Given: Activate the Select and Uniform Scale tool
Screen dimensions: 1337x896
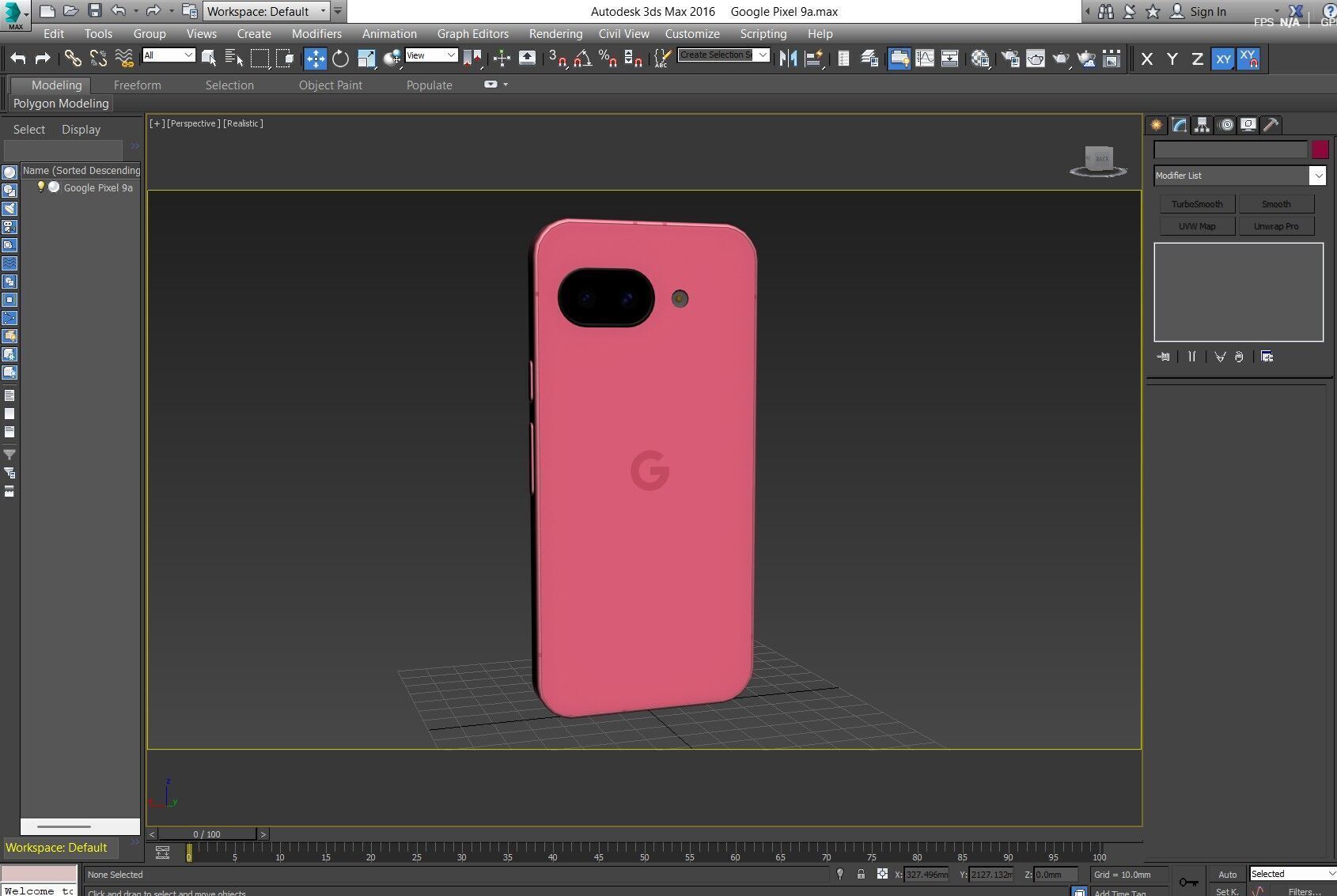Looking at the screenshot, I should tap(366, 59).
